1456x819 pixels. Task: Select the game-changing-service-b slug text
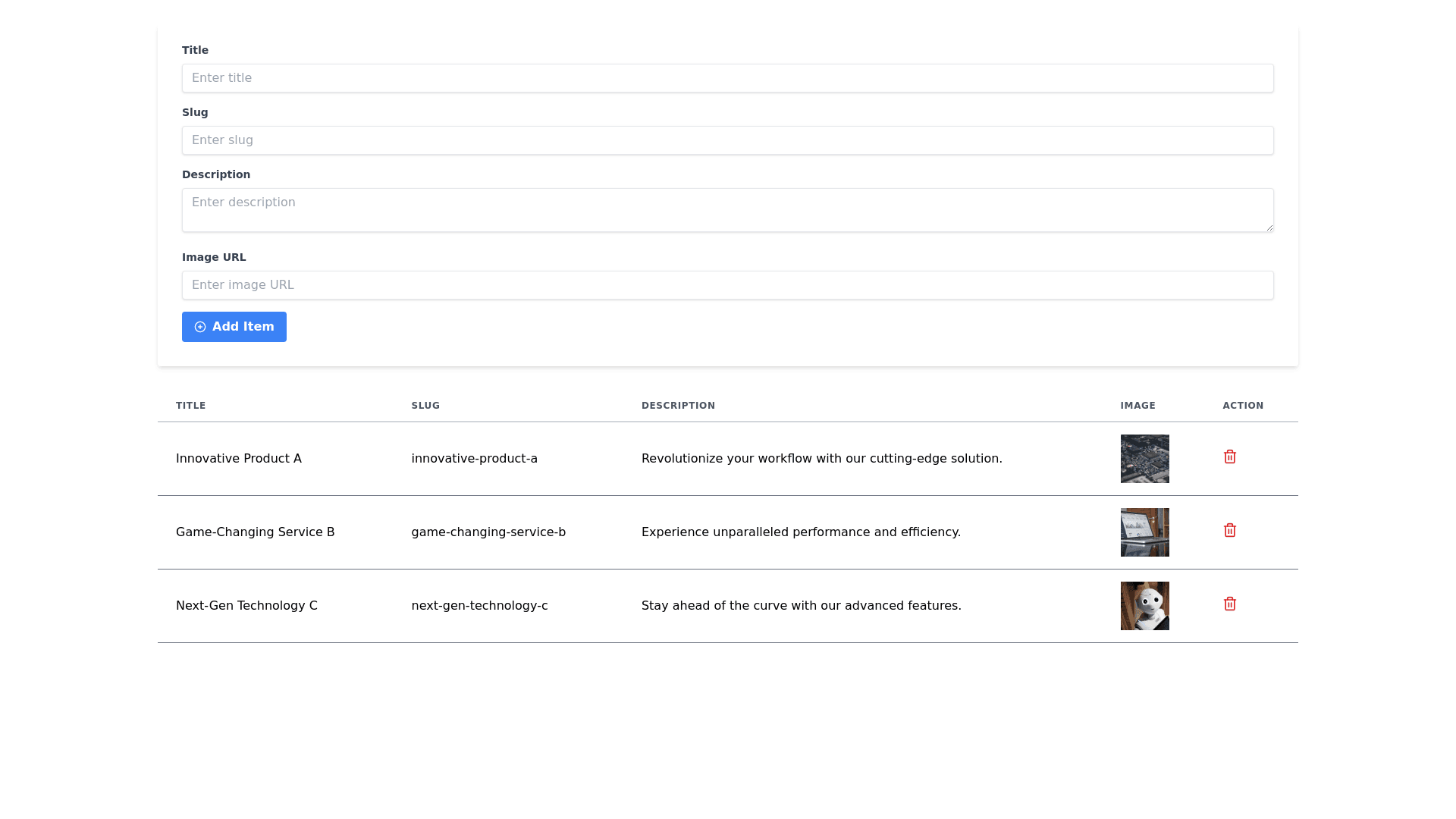click(x=488, y=532)
